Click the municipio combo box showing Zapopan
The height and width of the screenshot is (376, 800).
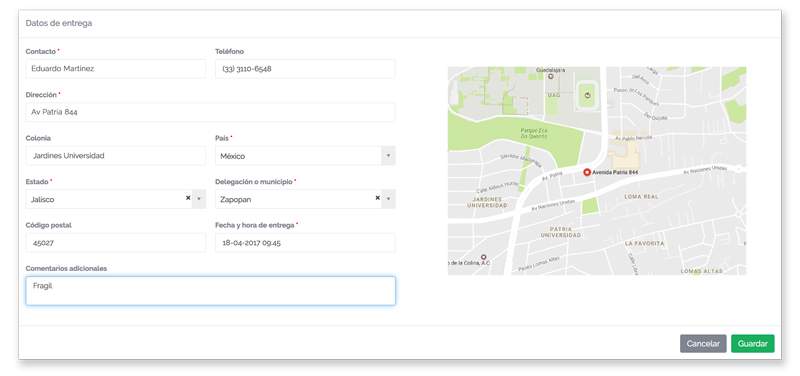click(305, 199)
